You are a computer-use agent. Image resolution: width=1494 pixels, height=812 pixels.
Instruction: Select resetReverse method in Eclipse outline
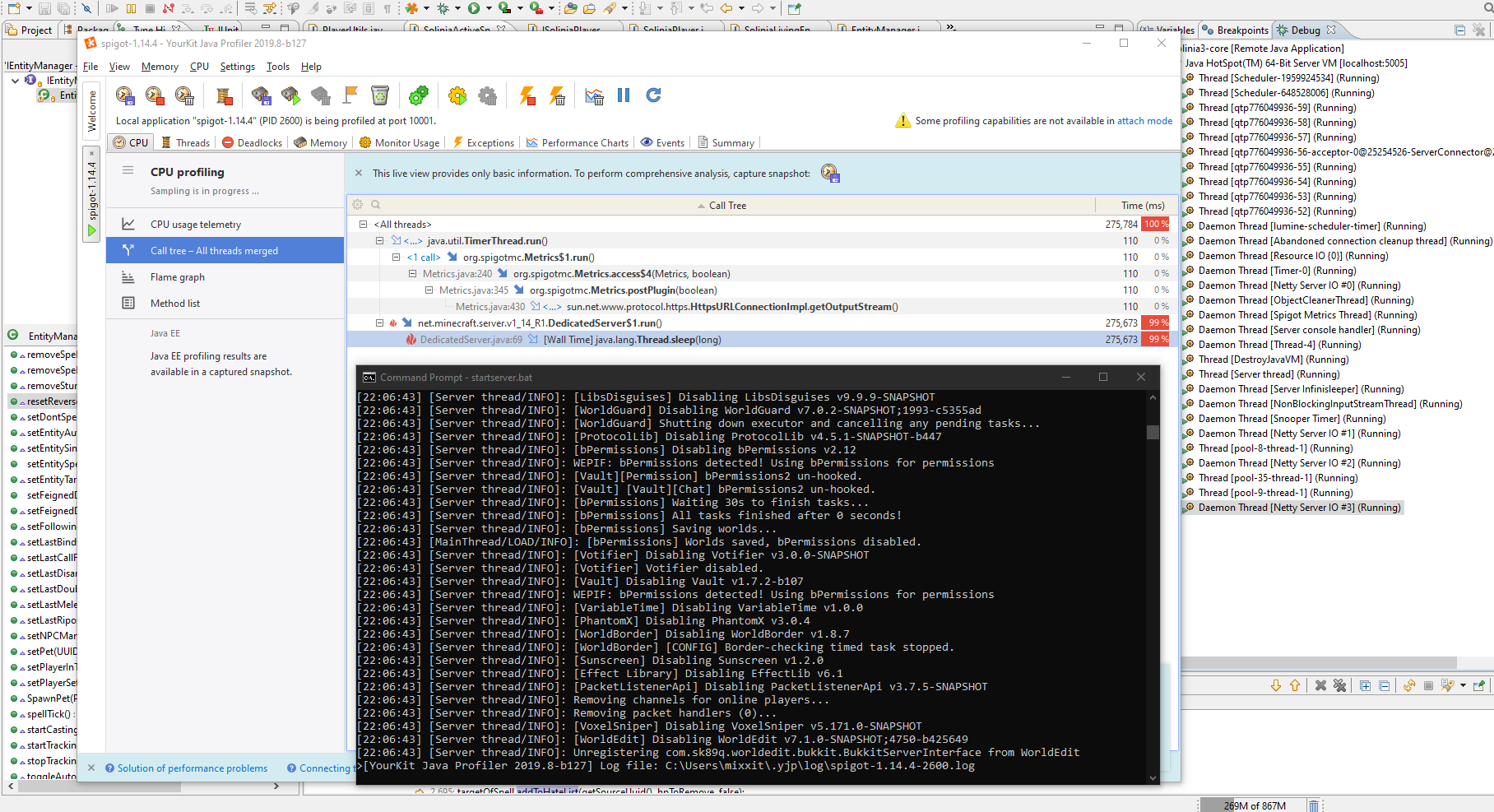coord(43,401)
